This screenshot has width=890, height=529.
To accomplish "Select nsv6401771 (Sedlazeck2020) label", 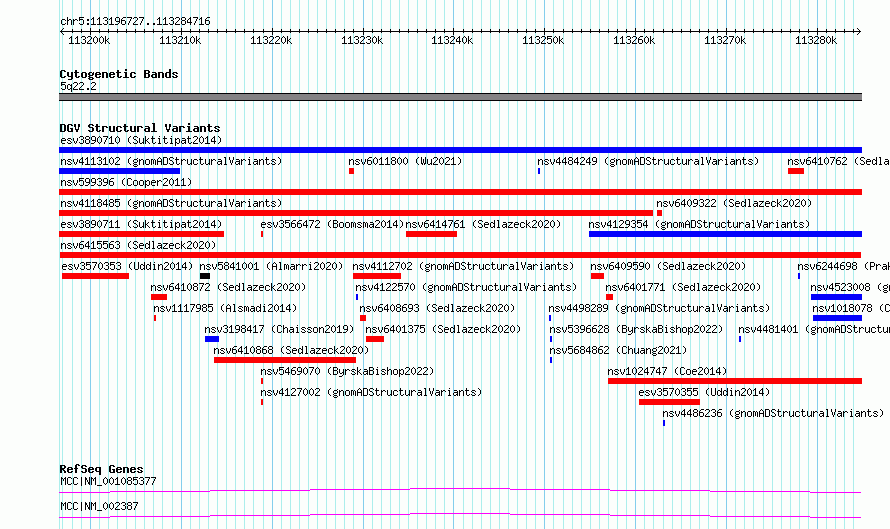I will click(x=683, y=287).
